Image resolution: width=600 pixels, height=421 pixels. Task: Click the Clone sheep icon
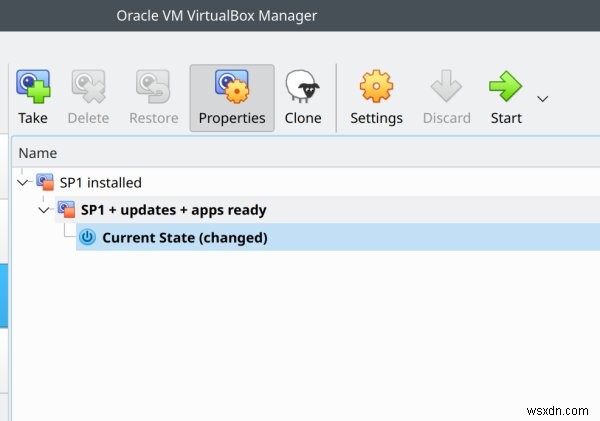302,86
